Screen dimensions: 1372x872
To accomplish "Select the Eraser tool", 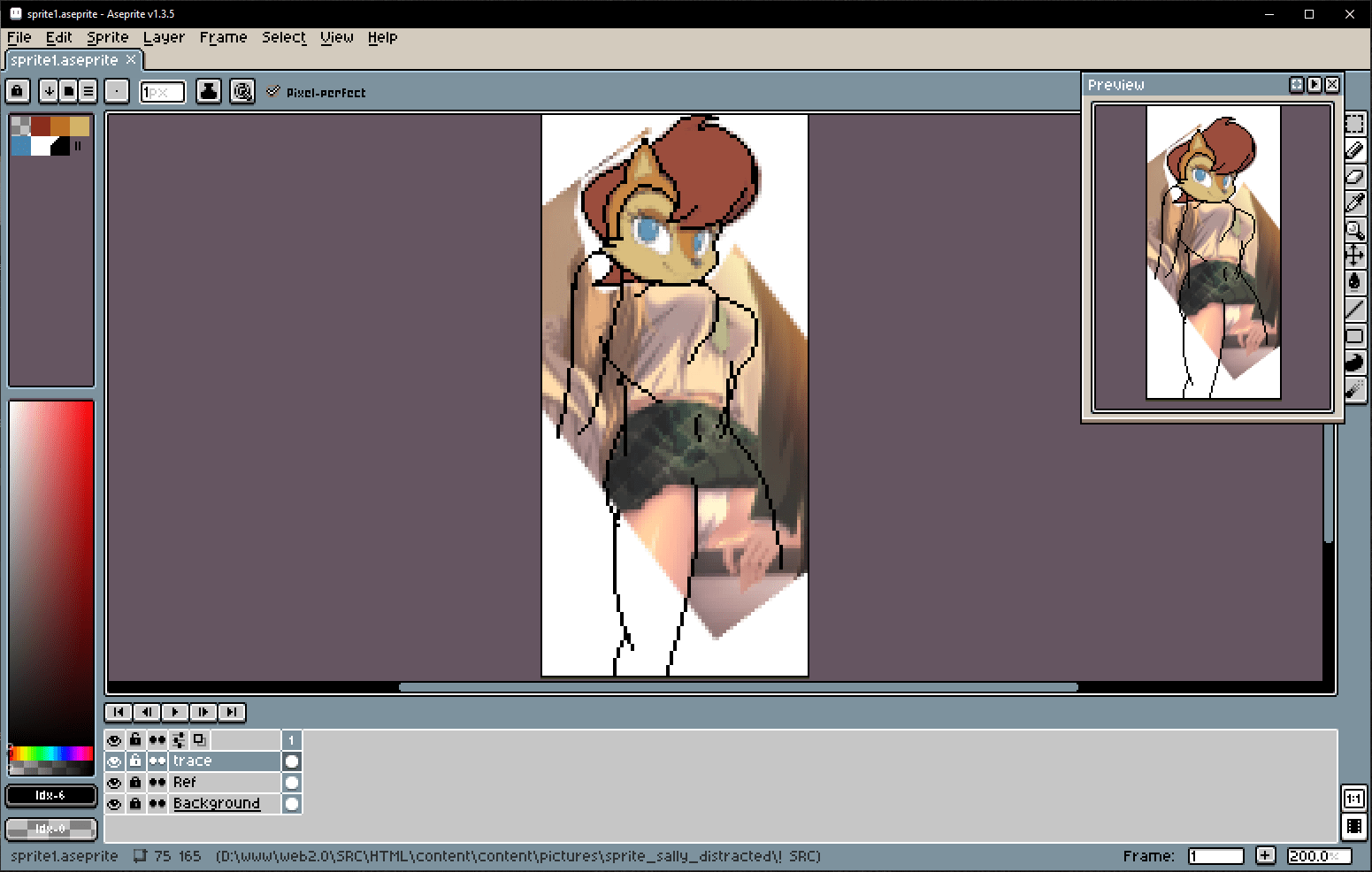I will click(1354, 177).
